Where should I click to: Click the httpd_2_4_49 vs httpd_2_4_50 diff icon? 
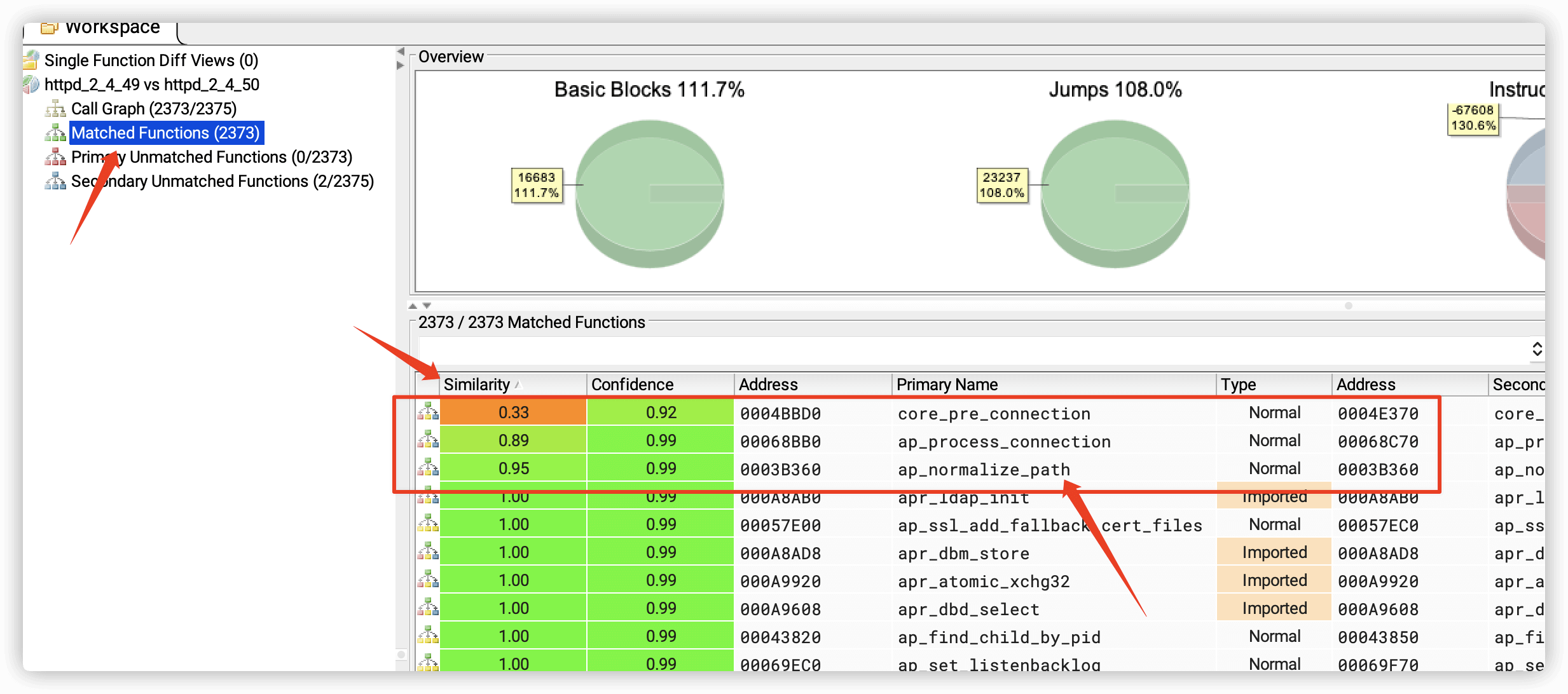coord(31,85)
